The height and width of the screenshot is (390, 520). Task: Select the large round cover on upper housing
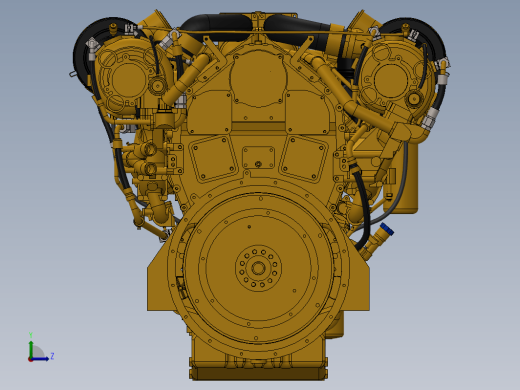(x=258, y=79)
